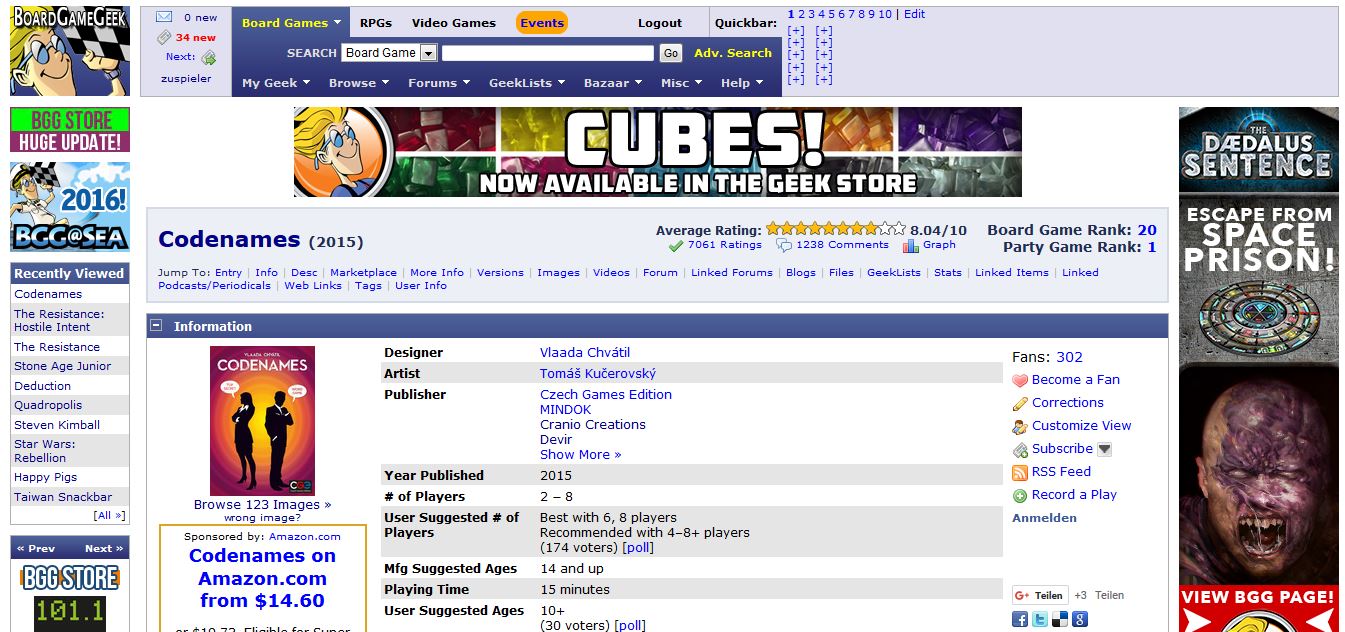Screen dimensions: 1345x632
Task: Open the mail envelope icon for messages
Action: pos(164,17)
